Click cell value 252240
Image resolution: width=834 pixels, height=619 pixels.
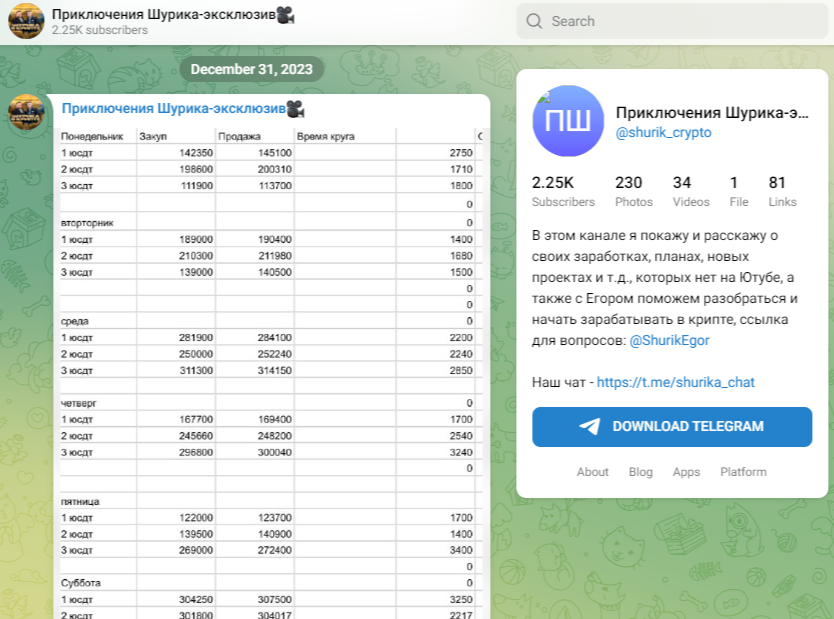tap(274, 355)
